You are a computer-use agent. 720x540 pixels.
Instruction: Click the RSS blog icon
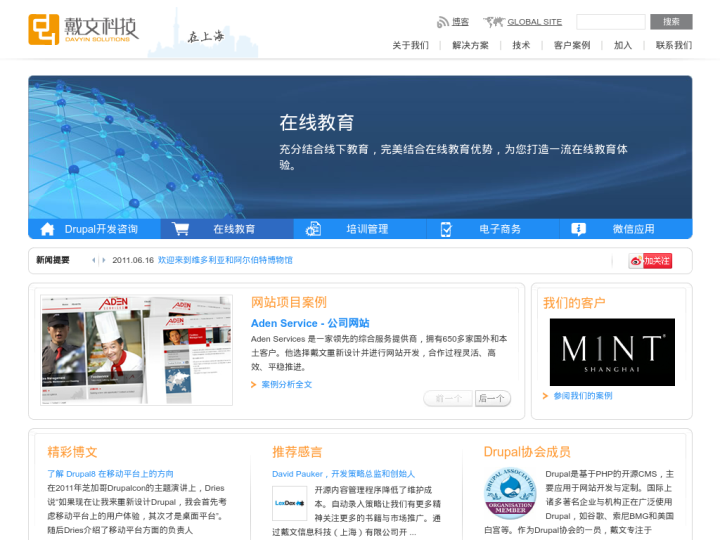coord(443,22)
